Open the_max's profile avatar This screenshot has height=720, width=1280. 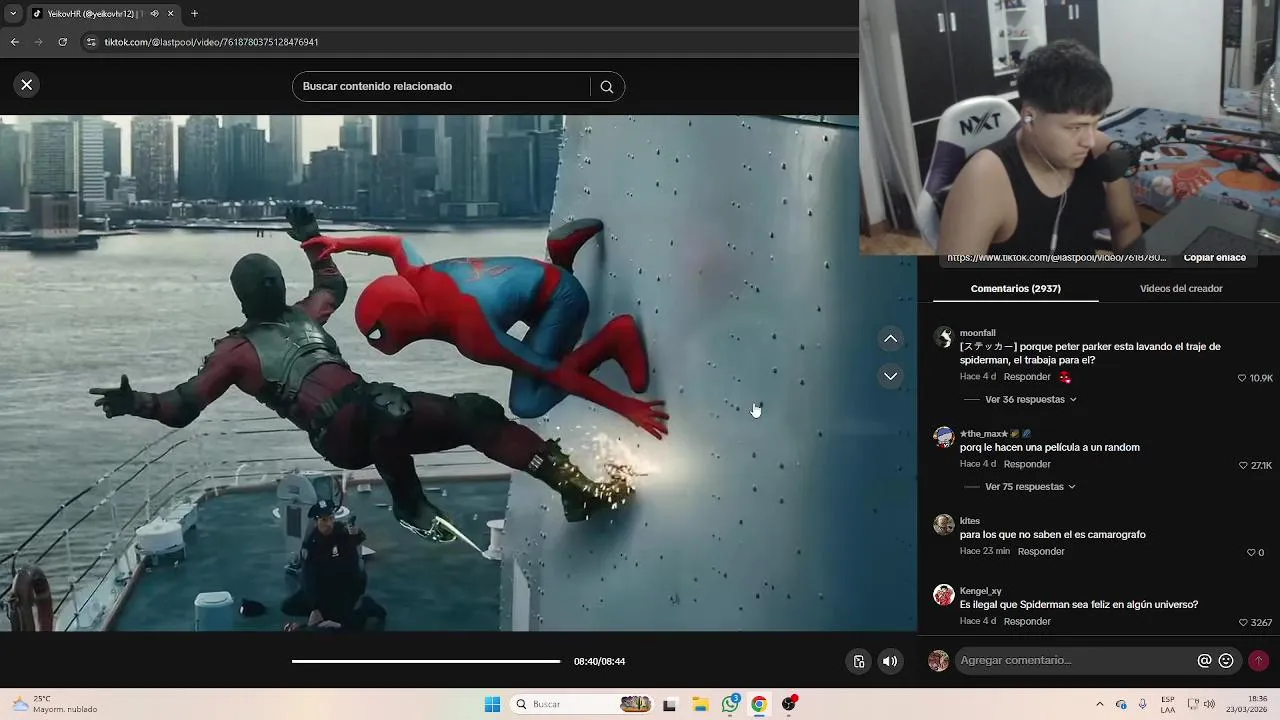943,437
